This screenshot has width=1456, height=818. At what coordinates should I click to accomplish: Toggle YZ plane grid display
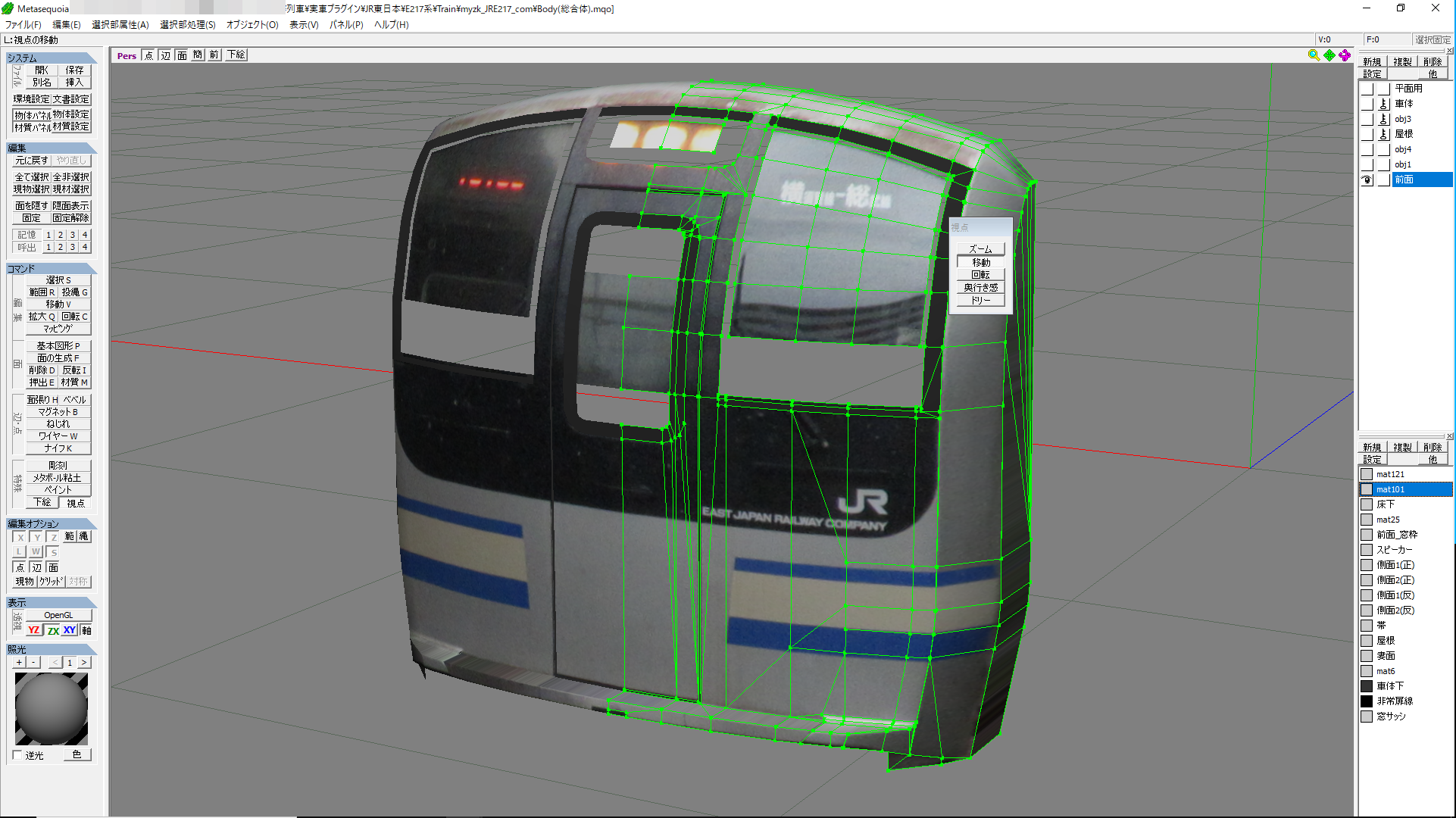tap(34, 630)
